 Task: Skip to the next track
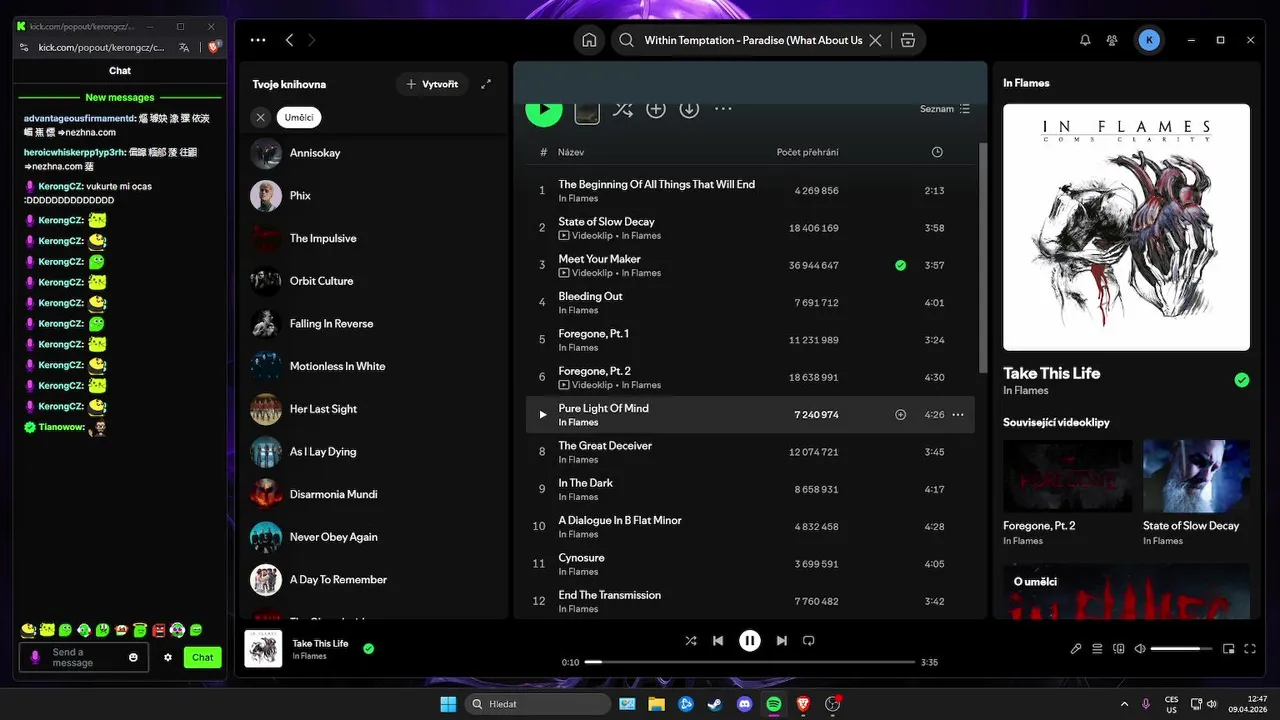(x=782, y=641)
